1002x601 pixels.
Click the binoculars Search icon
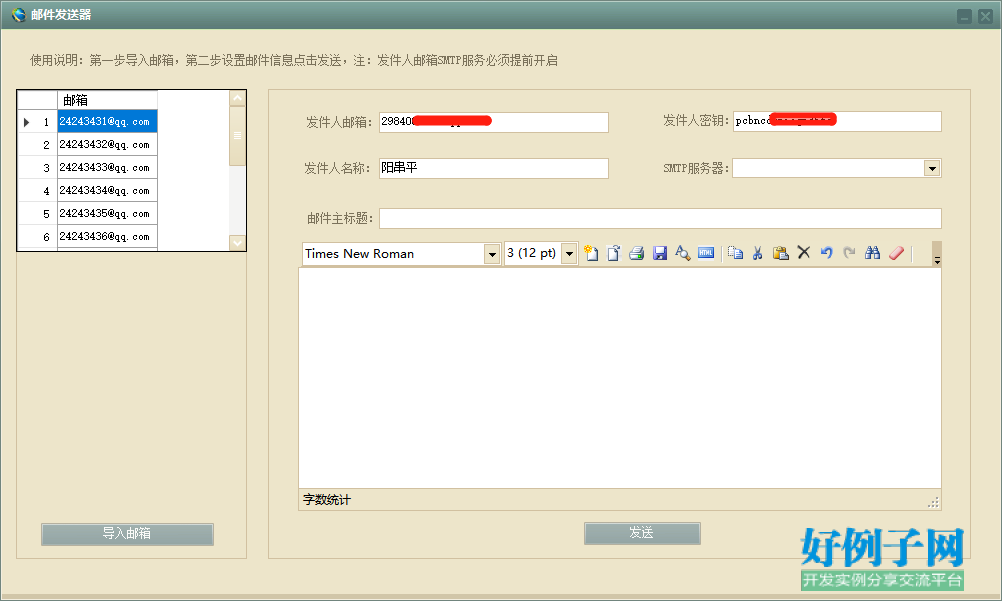click(873, 253)
